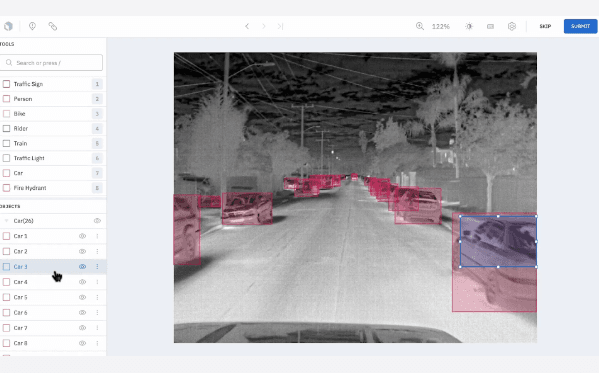Open Car 1 more options menu
Screen dimensions: 599x373
coord(97,236)
